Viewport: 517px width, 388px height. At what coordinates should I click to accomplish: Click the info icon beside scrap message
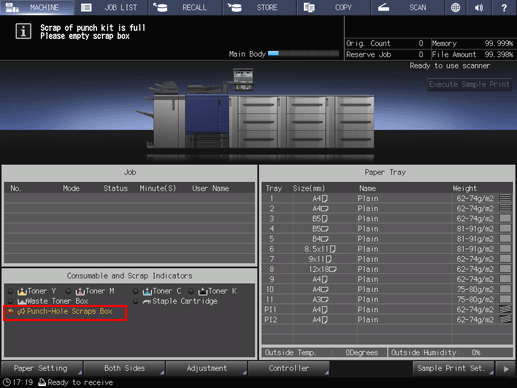23,32
